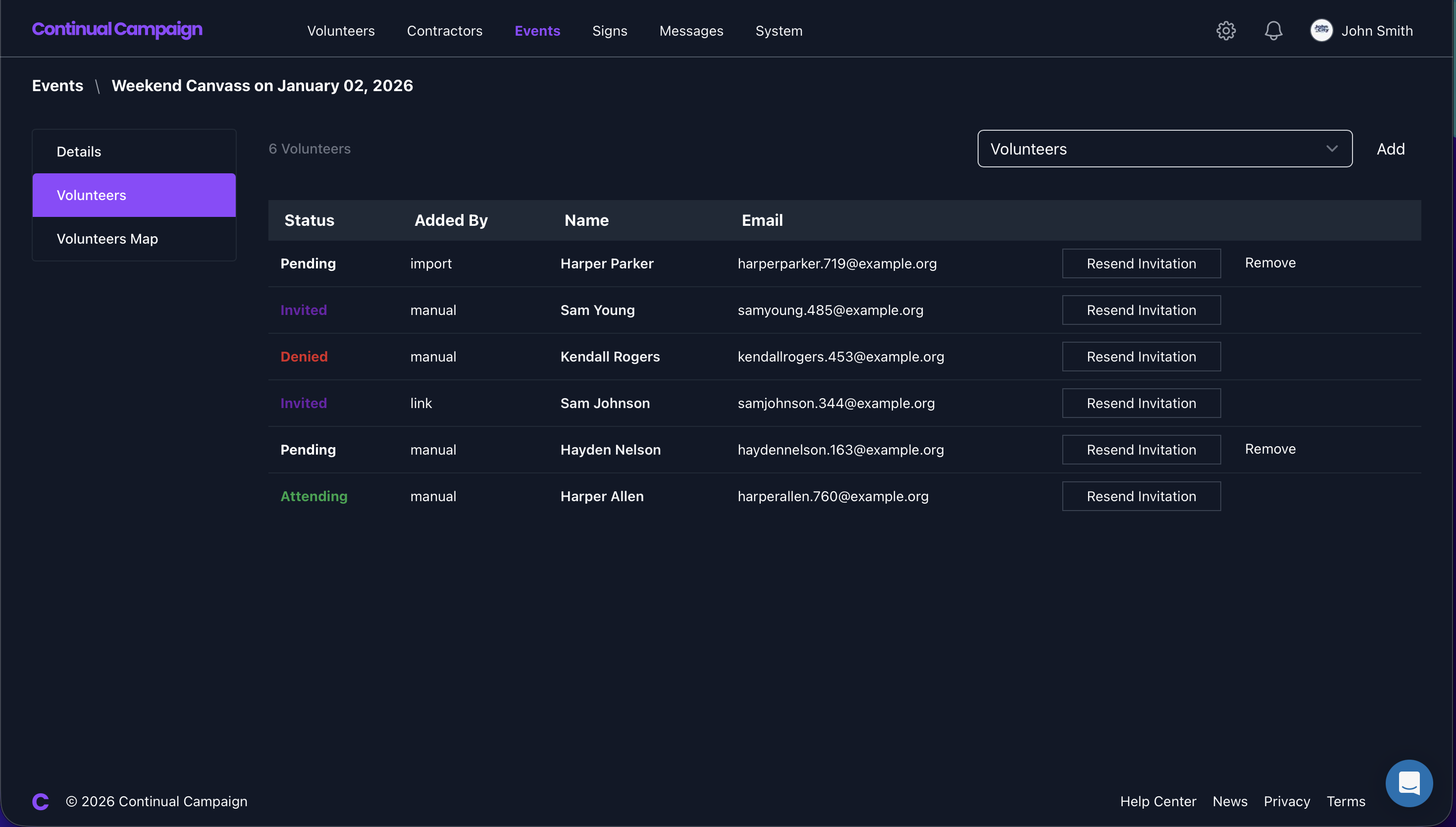The height and width of the screenshot is (827, 1456).
Task: Click John Smith's profile avatar
Action: pyautogui.click(x=1321, y=31)
